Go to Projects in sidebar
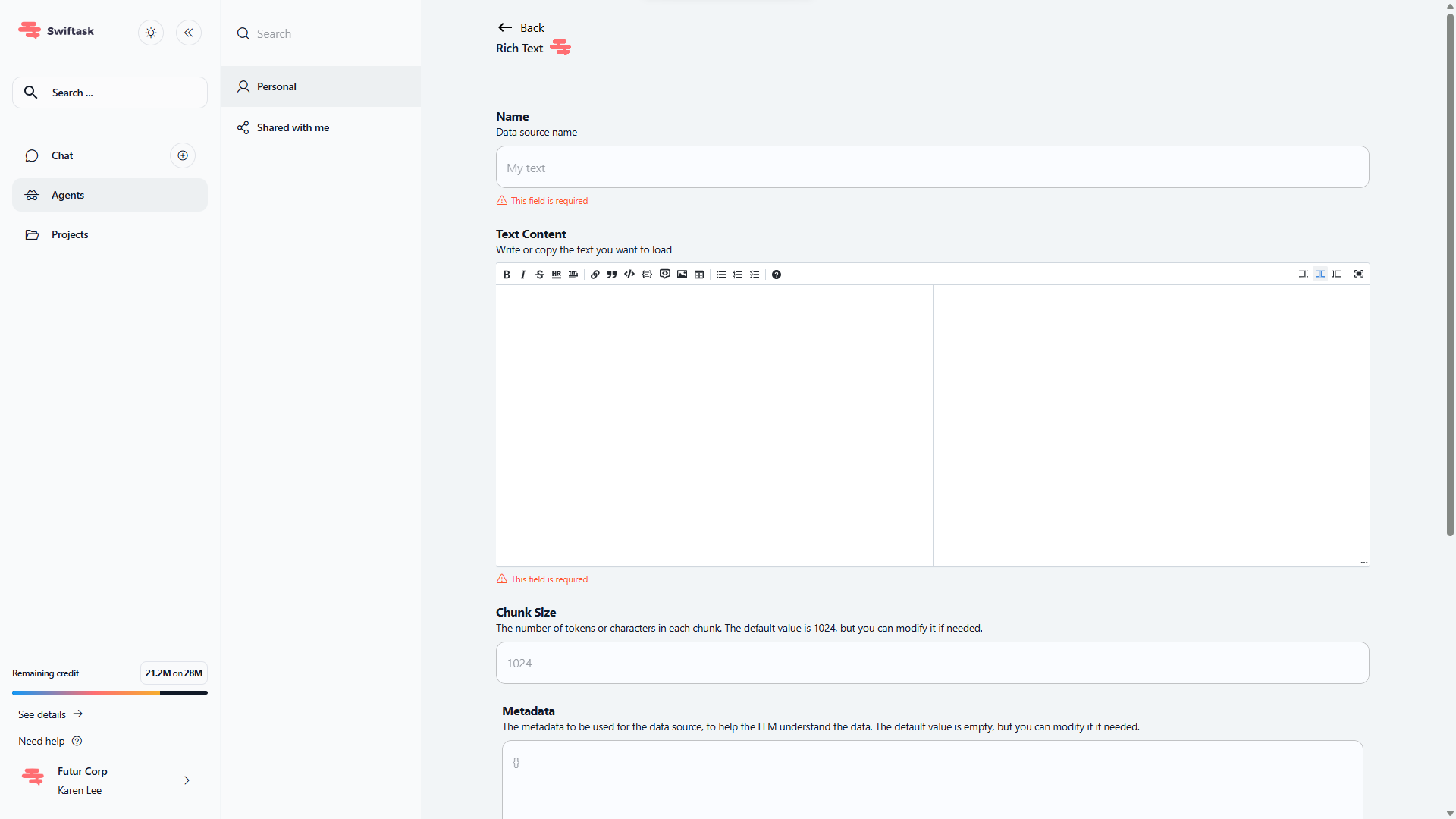Image resolution: width=1456 pixels, height=819 pixels. click(70, 234)
